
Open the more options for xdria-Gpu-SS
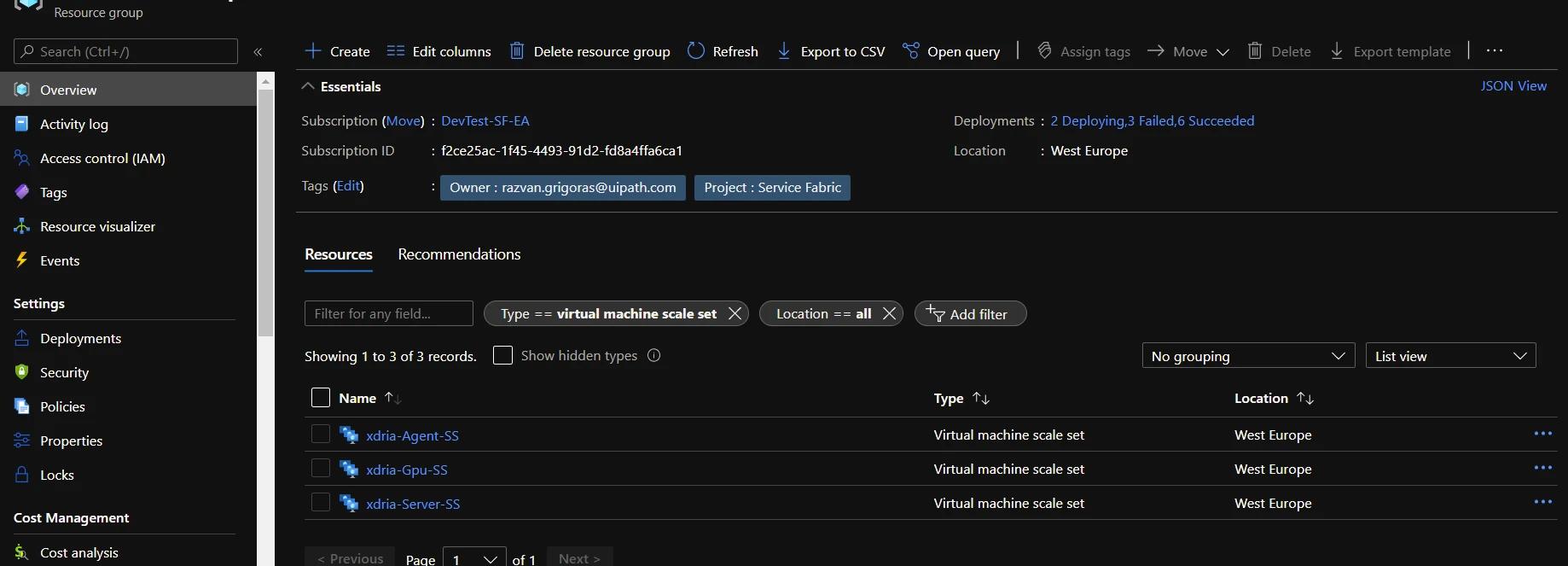click(x=1543, y=468)
